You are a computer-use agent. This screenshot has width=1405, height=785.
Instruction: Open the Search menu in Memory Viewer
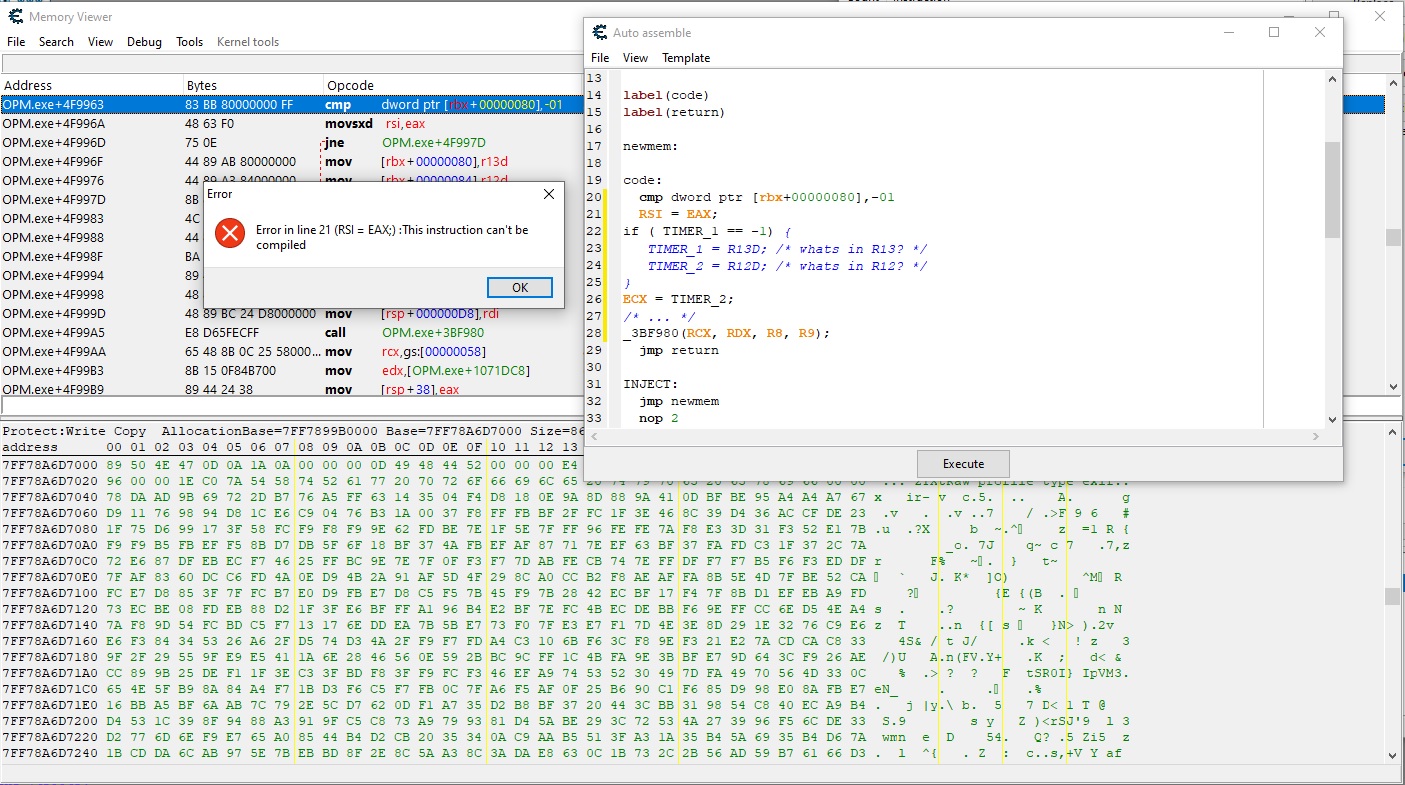pos(56,42)
